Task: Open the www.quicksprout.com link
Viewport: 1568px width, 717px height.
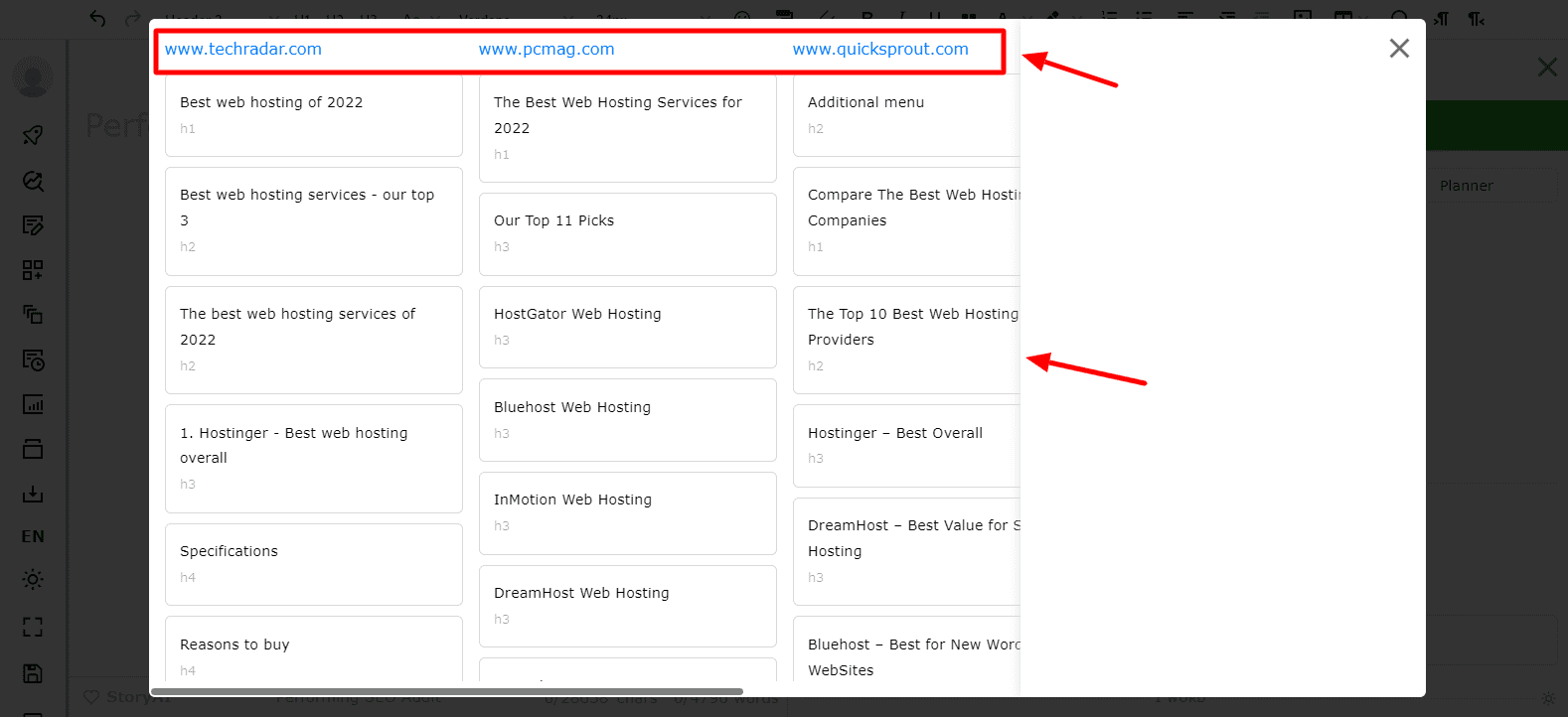Action: [880, 50]
